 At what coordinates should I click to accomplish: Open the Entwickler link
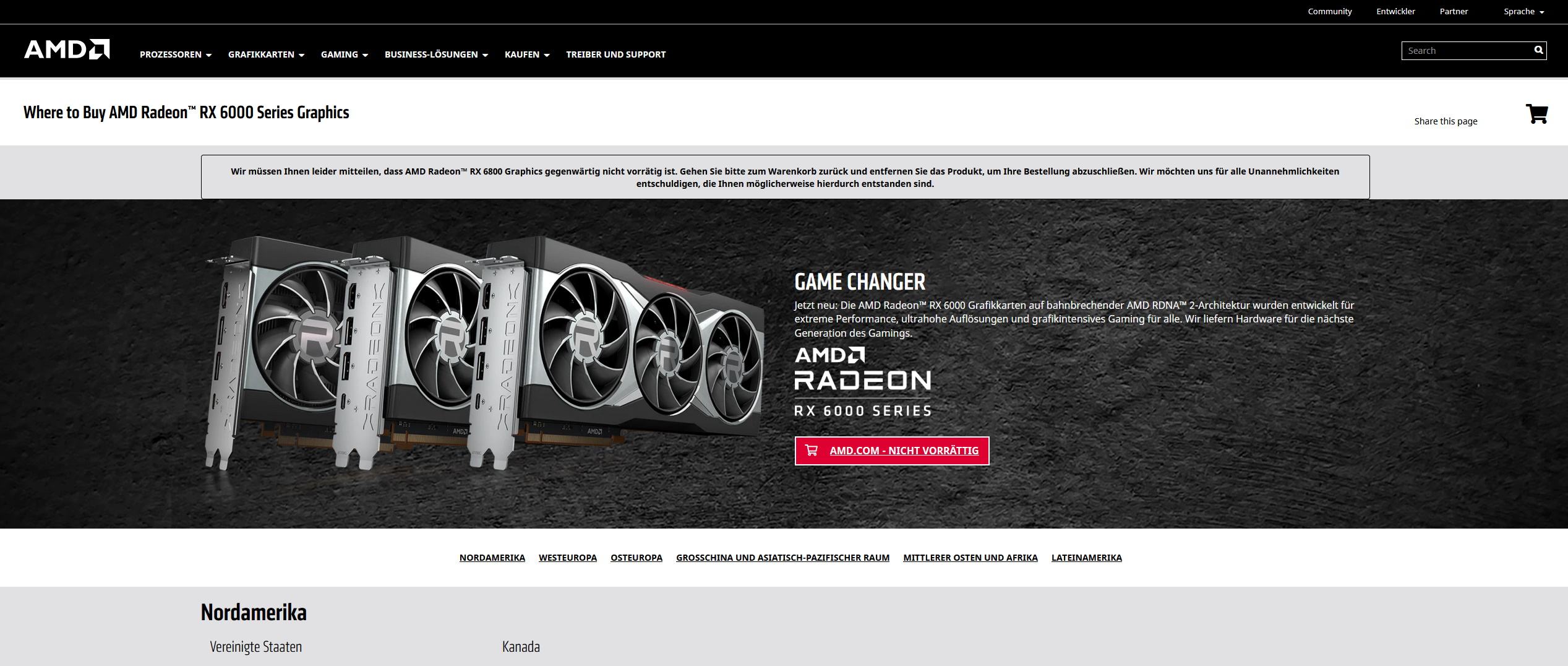[x=1395, y=11]
